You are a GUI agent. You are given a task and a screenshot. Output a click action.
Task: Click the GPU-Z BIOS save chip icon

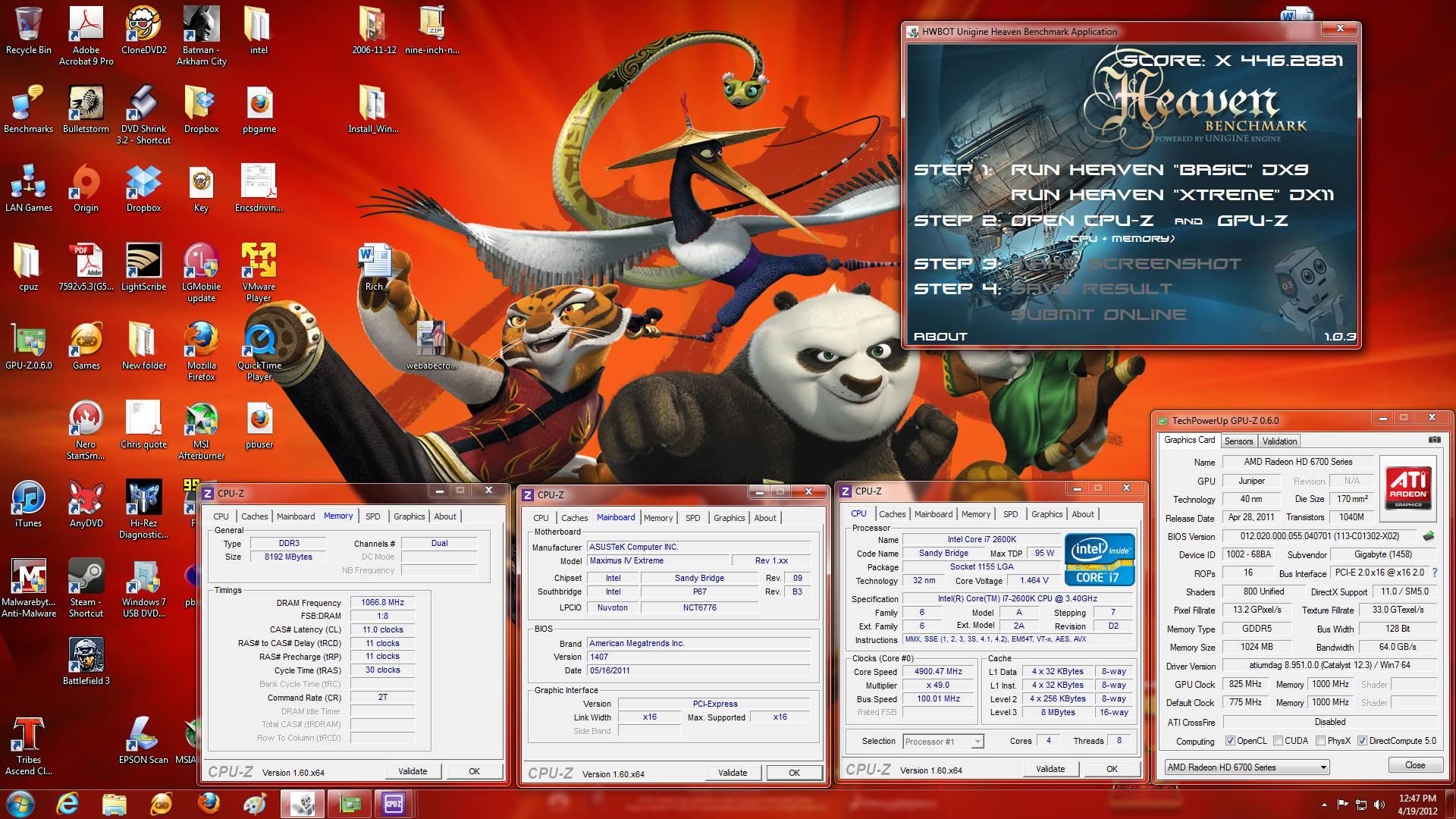[x=1429, y=536]
